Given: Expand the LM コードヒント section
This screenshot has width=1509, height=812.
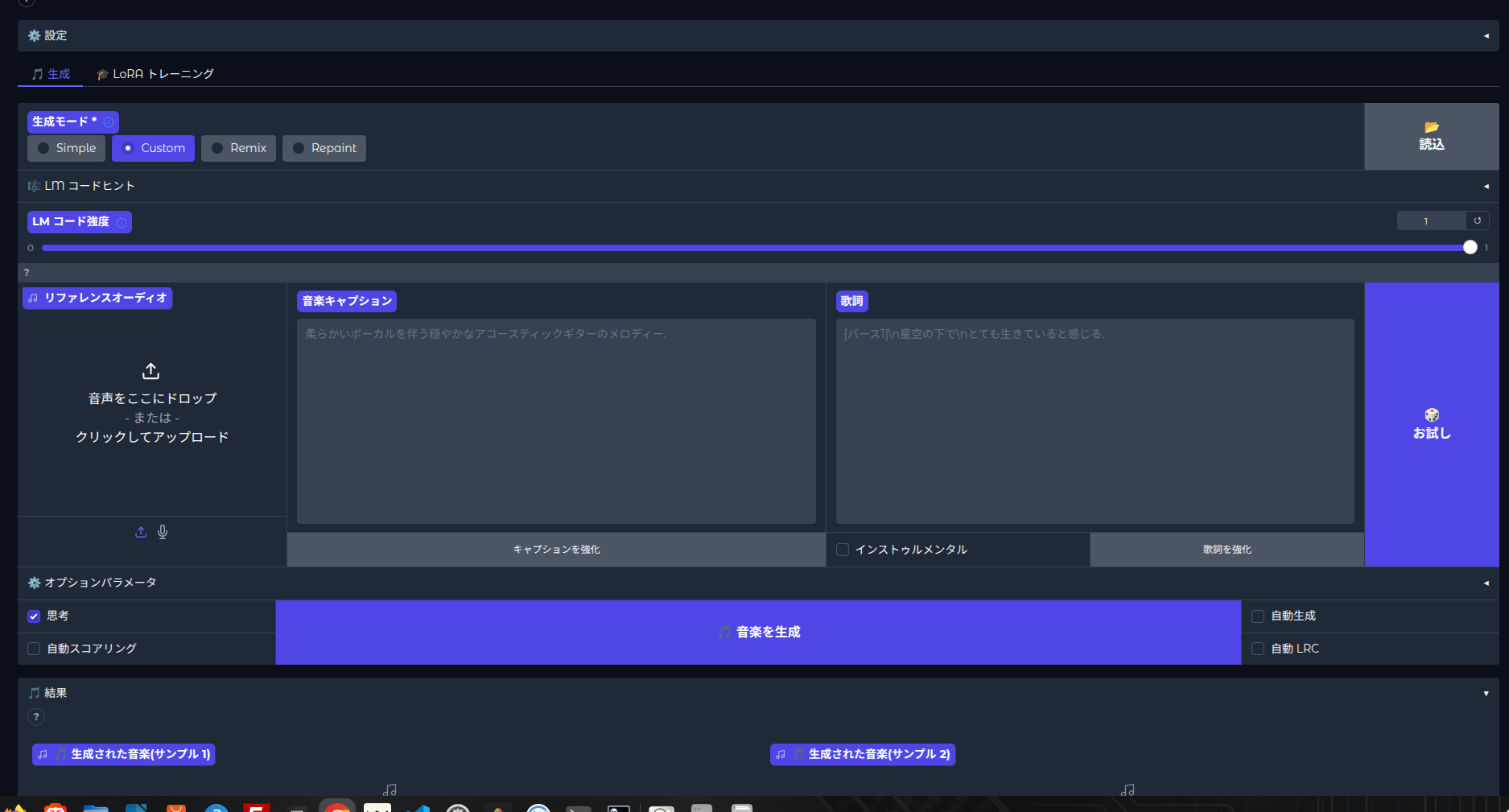Looking at the screenshot, I should (758, 186).
